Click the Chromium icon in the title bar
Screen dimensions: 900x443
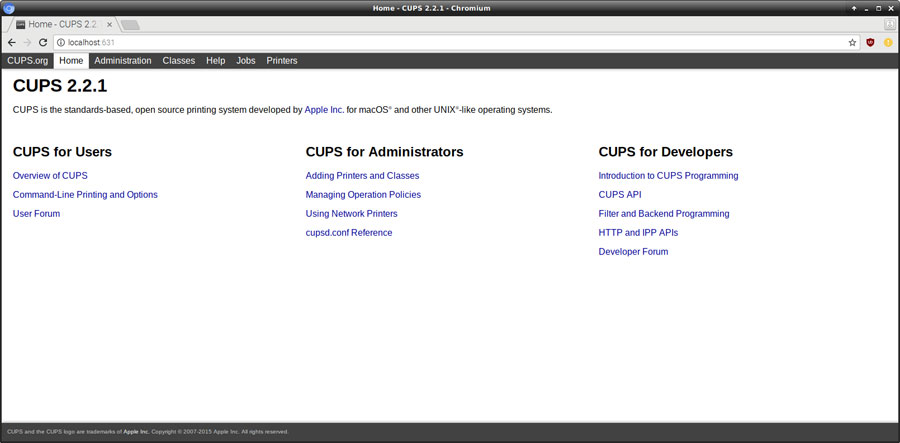coord(9,8)
